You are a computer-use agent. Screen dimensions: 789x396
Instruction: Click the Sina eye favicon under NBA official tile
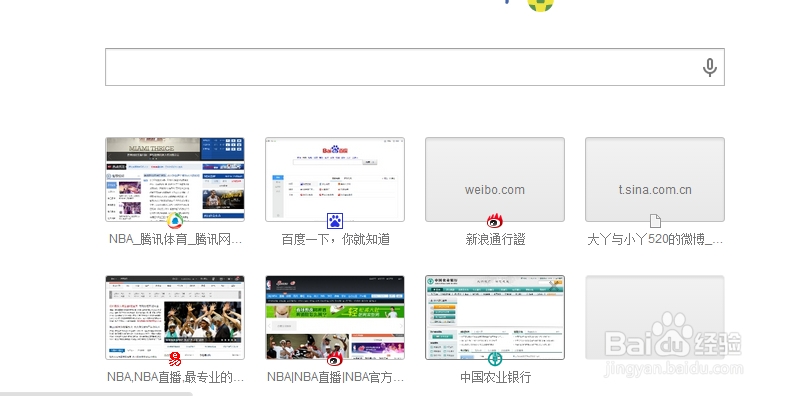tap(335, 359)
